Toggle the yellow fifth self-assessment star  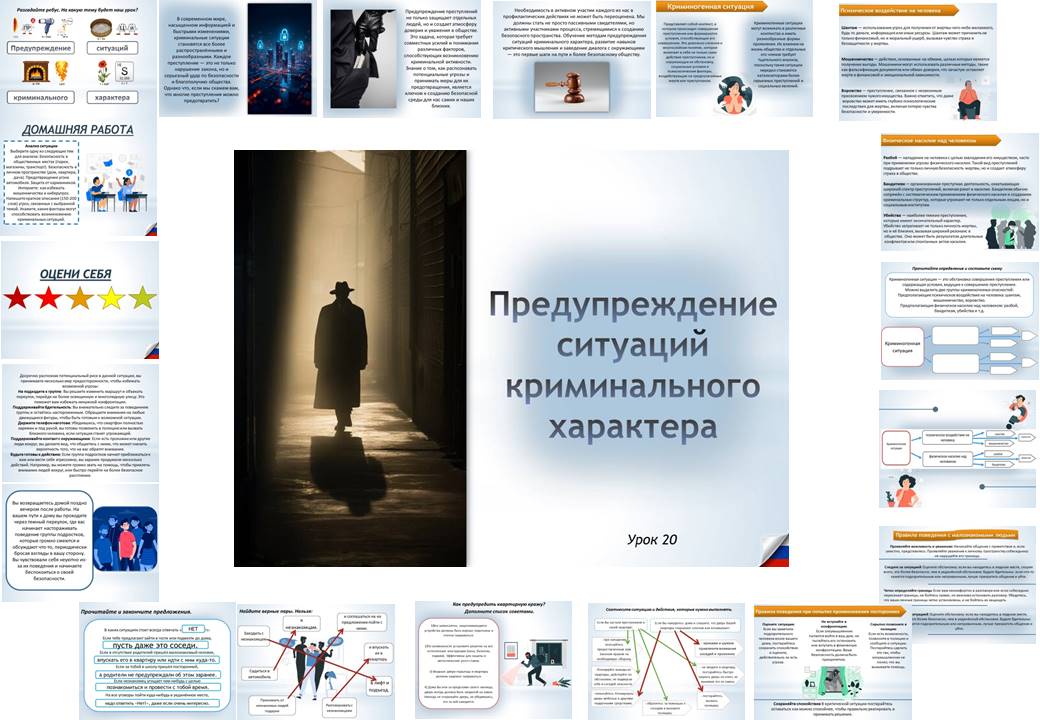[143, 298]
